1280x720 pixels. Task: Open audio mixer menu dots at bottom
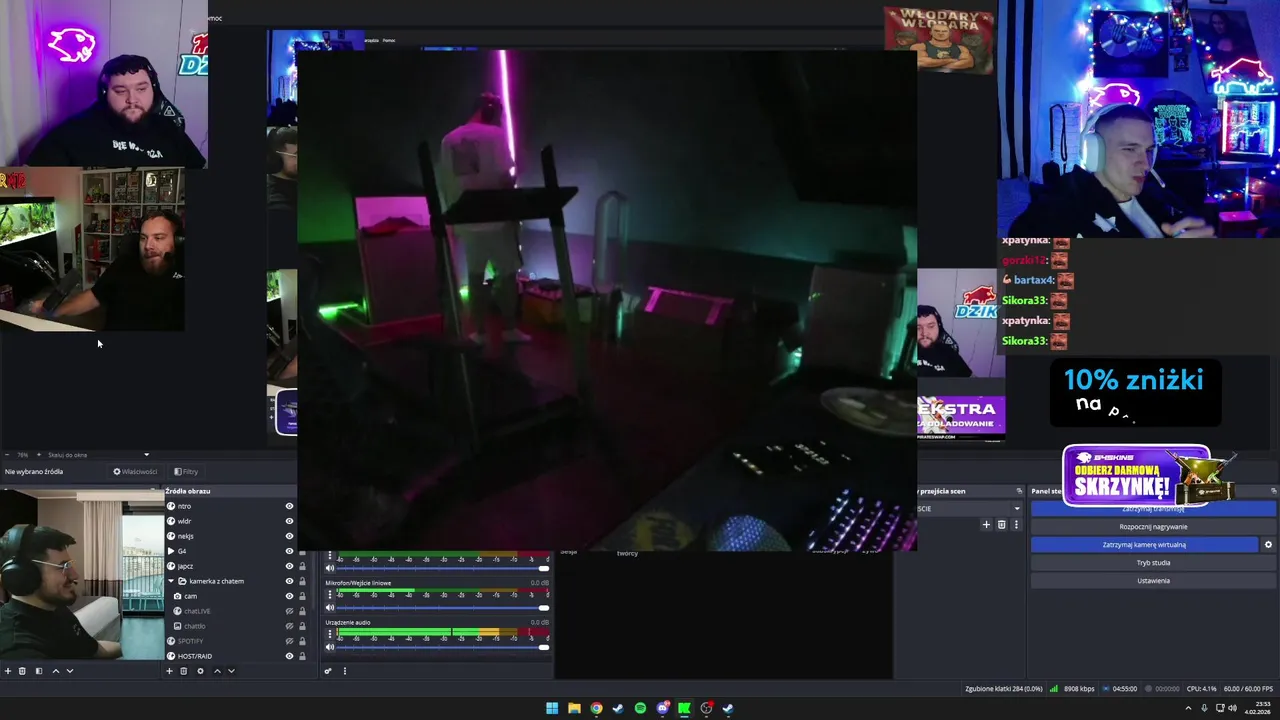344,671
